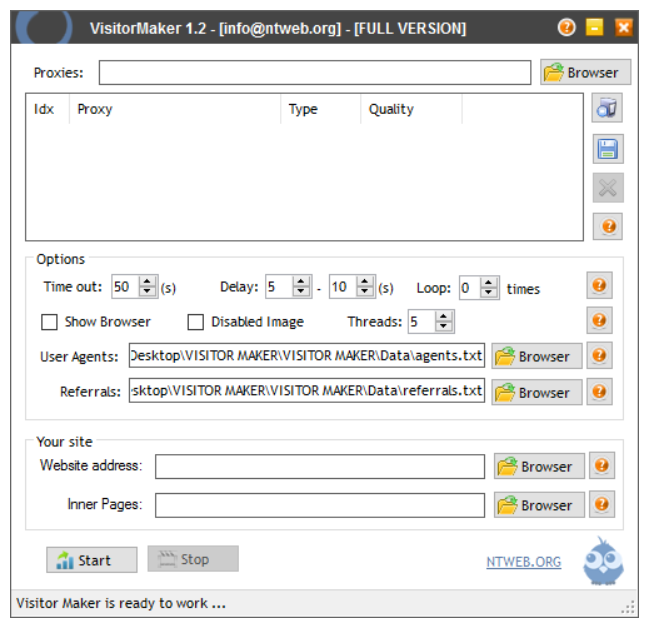This screenshot has height=625, width=650.
Task: Open help icon for Inner Pages
Action: tap(602, 504)
